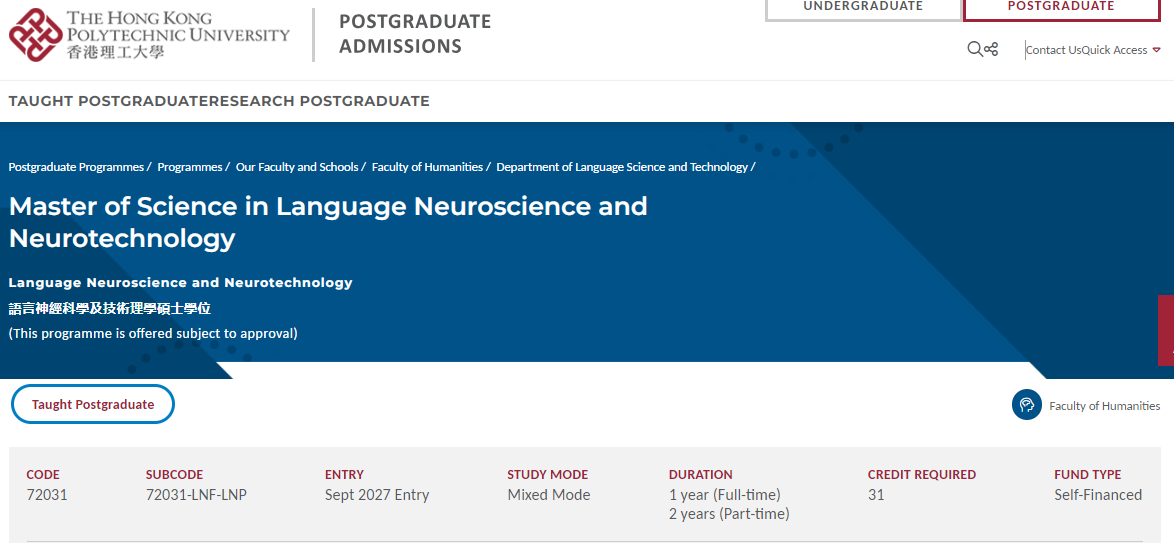Viewport: 1174px width, 543px height.
Task: Open Contact Us link
Action: point(1053,50)
